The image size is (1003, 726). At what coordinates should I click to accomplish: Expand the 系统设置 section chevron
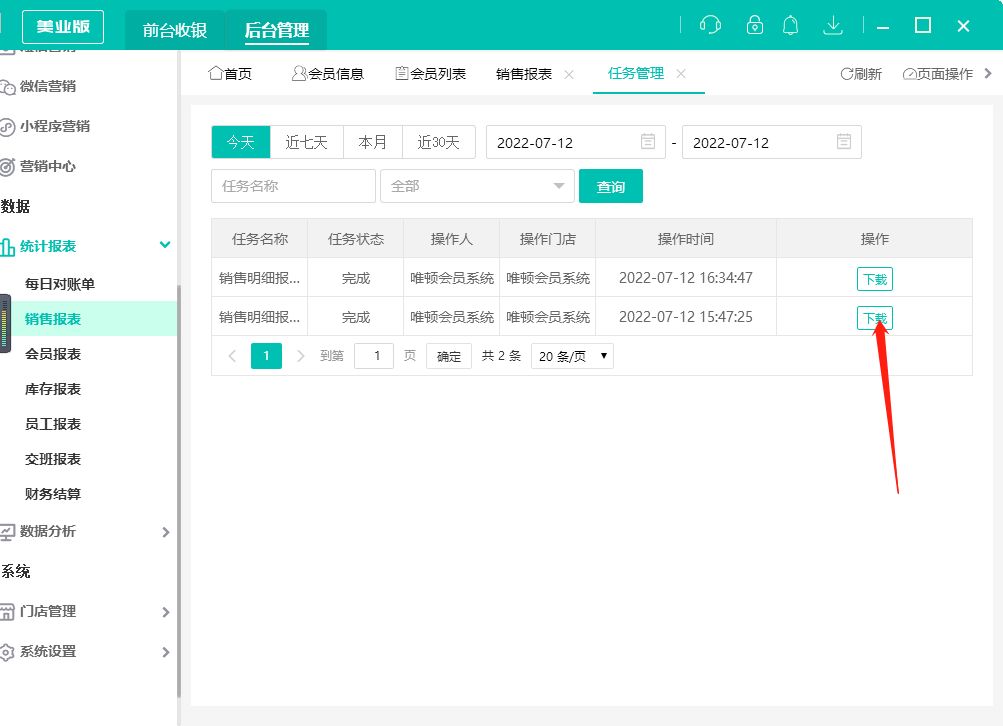point(166,652)
